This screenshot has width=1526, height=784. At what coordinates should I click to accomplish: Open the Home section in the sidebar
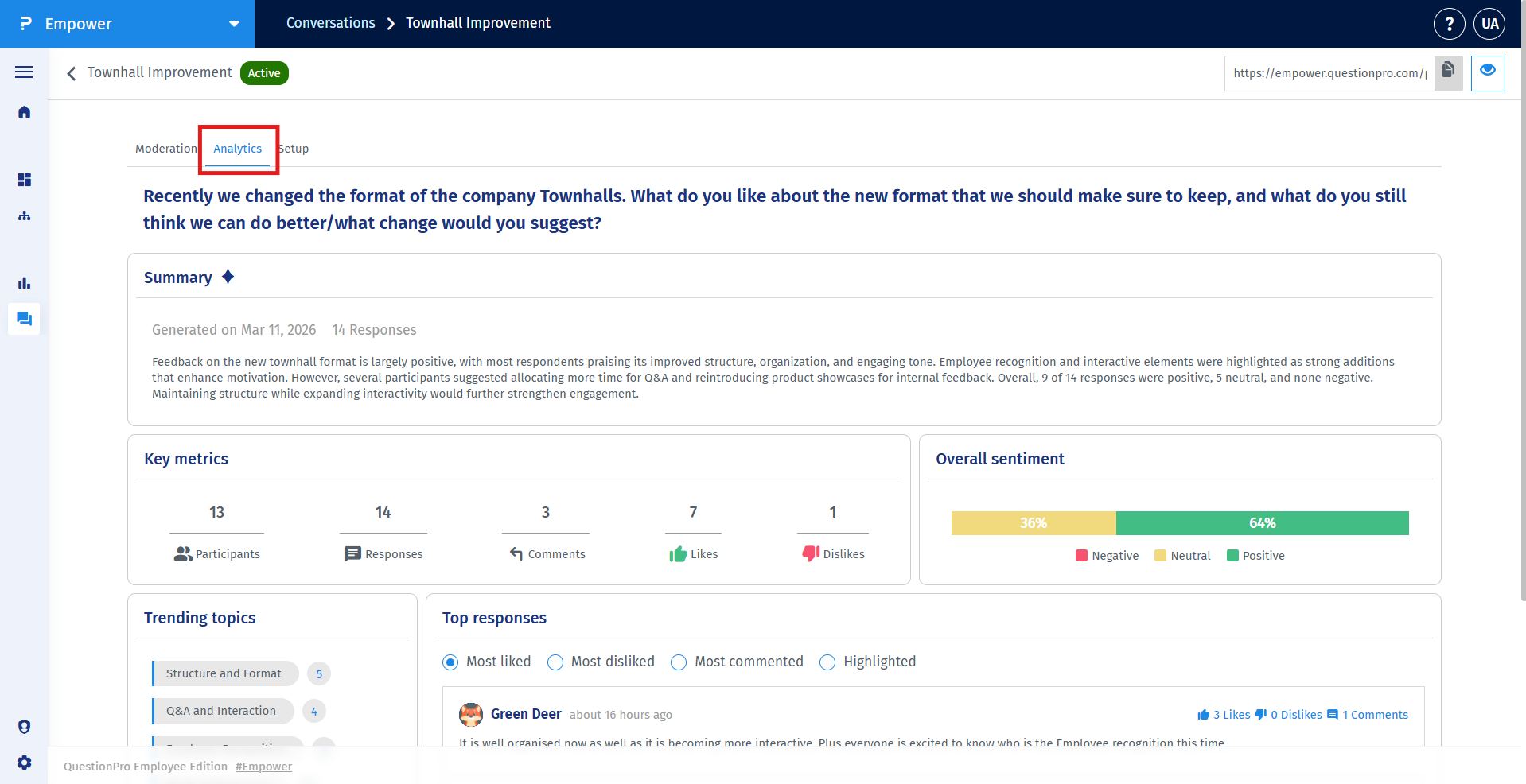pyautogui.click(x=24, y=112)
